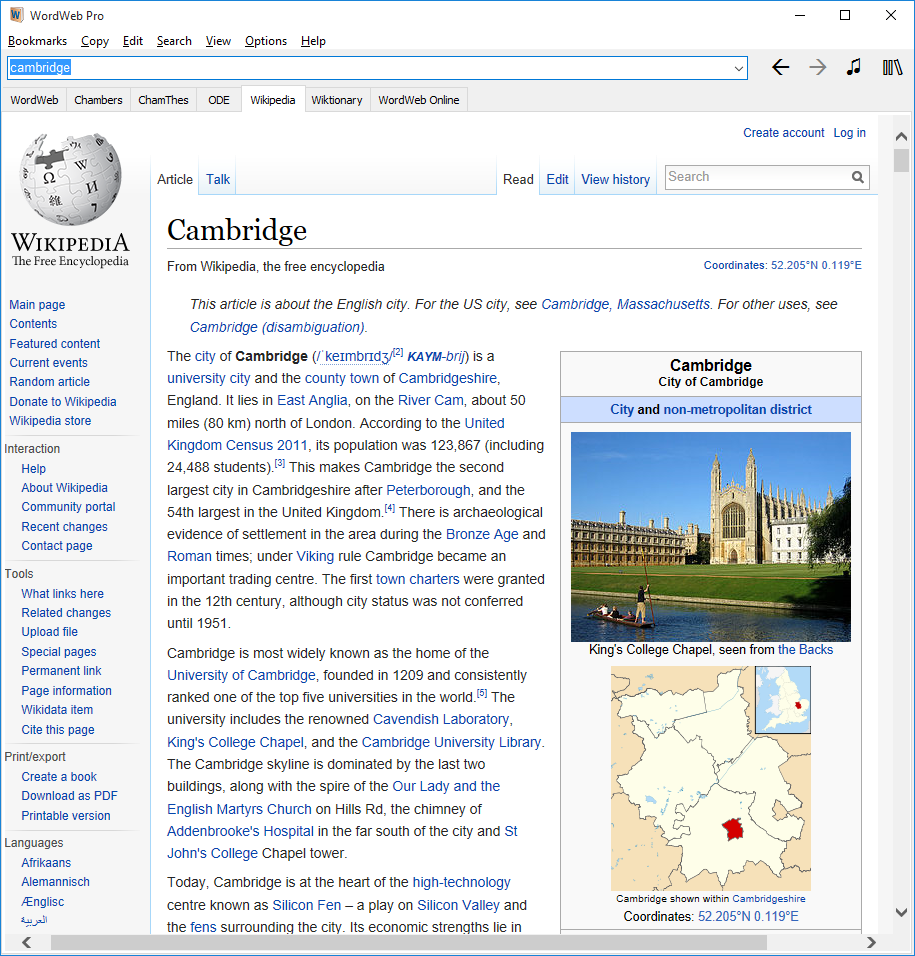Open the Cambridge, Massachusetts link

click(625, 304)
